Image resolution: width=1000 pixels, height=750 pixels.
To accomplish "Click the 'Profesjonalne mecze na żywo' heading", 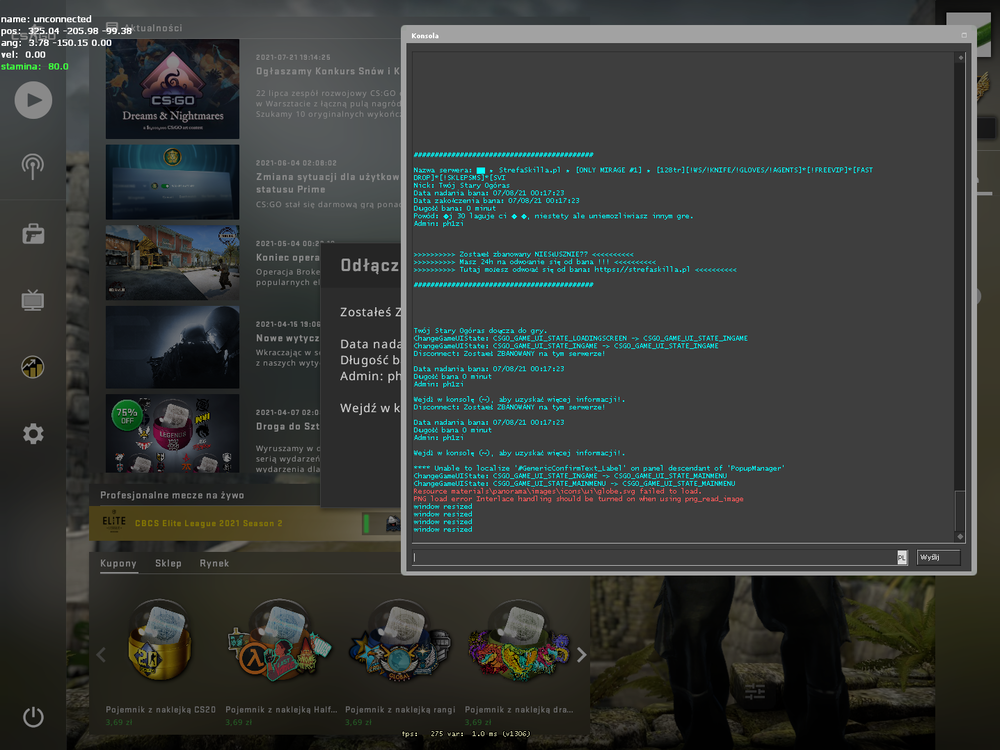I will click(x=172, y=495).
